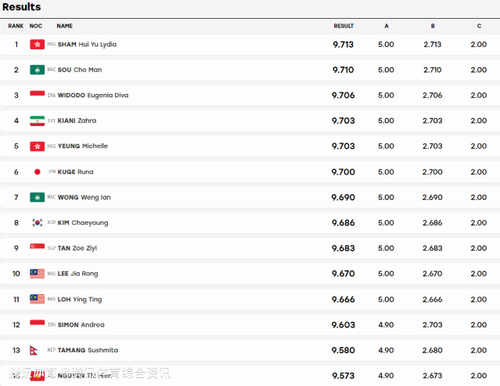Click the Macau flag beside WONG Weng Ian
This screenshot has height=386, width=500.
[37, 197]
